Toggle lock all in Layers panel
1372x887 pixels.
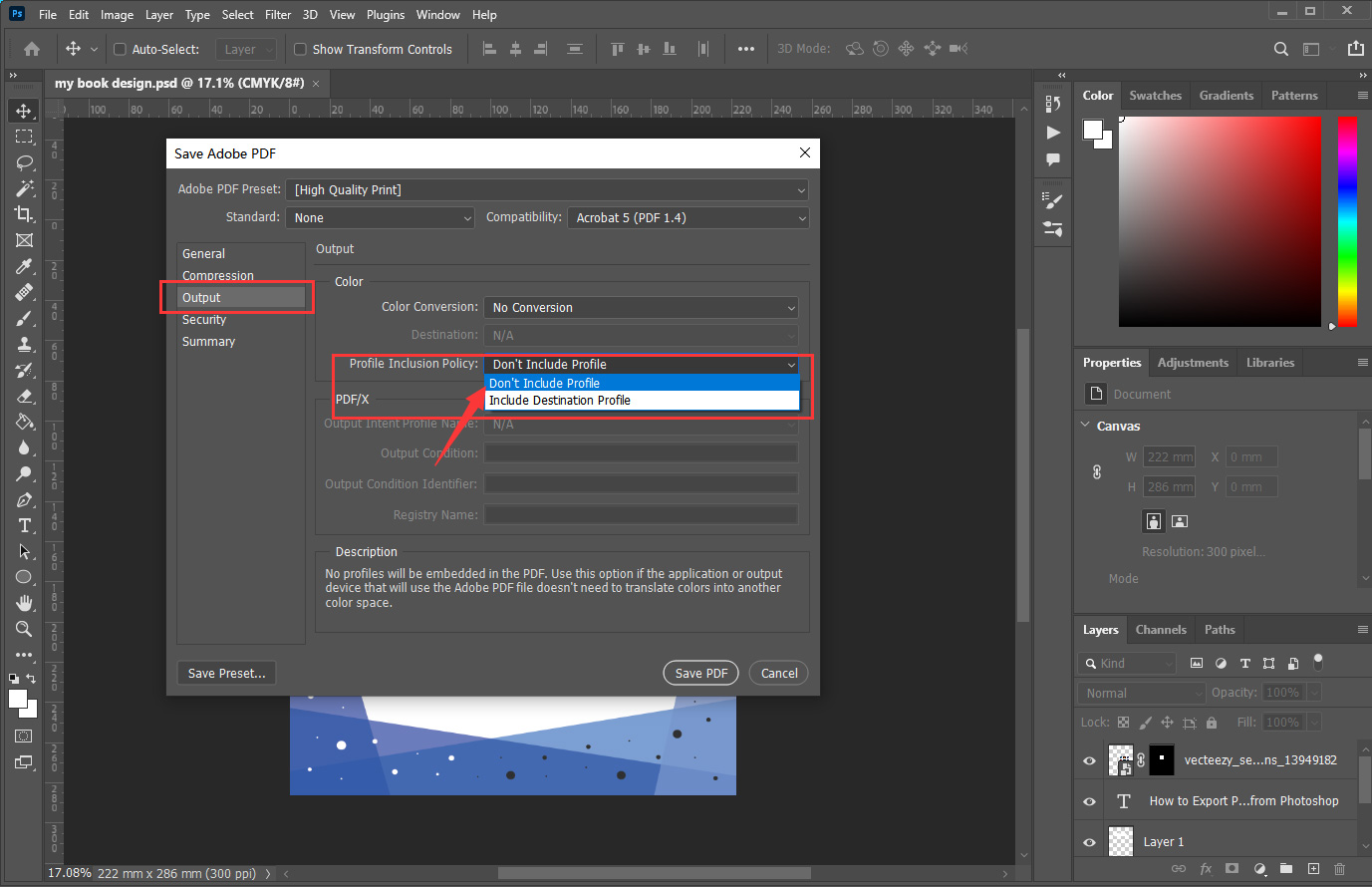1212,723
